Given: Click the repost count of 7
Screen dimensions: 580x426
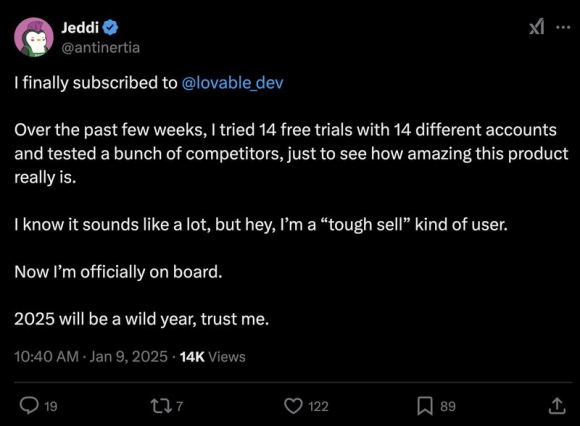Looking at the screenshot, I should (x=179, y=406).
